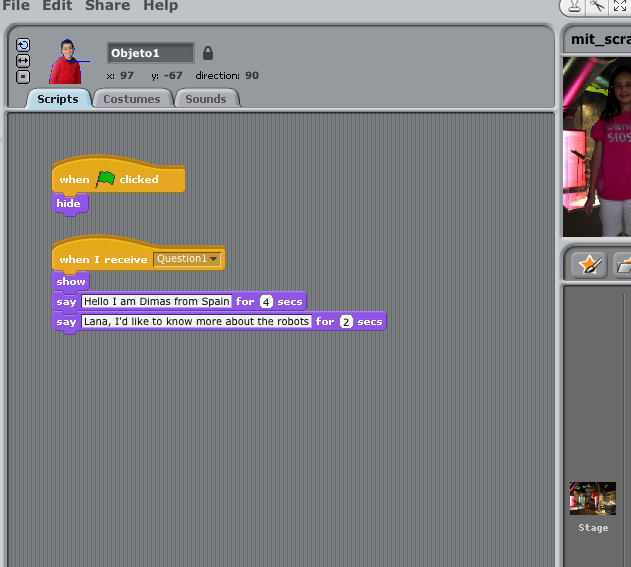Click the stage preview with girl
631x567 pixels.
[597, 146]
